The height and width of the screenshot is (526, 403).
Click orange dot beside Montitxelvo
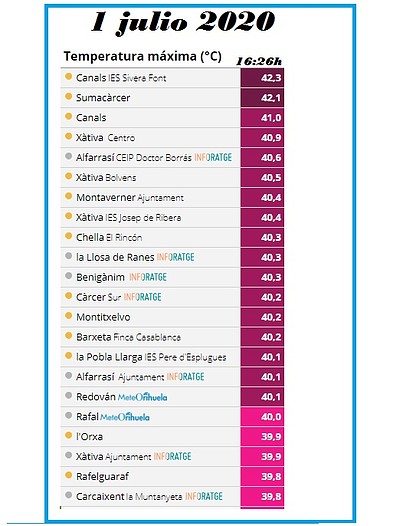(68, 316)
